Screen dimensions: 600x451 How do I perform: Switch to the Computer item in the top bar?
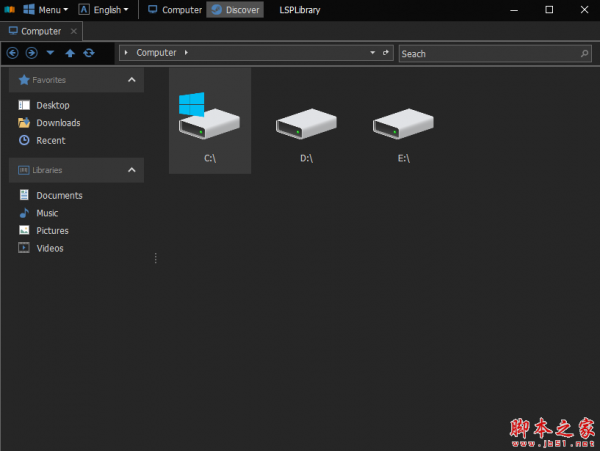(x=175, y=10)
